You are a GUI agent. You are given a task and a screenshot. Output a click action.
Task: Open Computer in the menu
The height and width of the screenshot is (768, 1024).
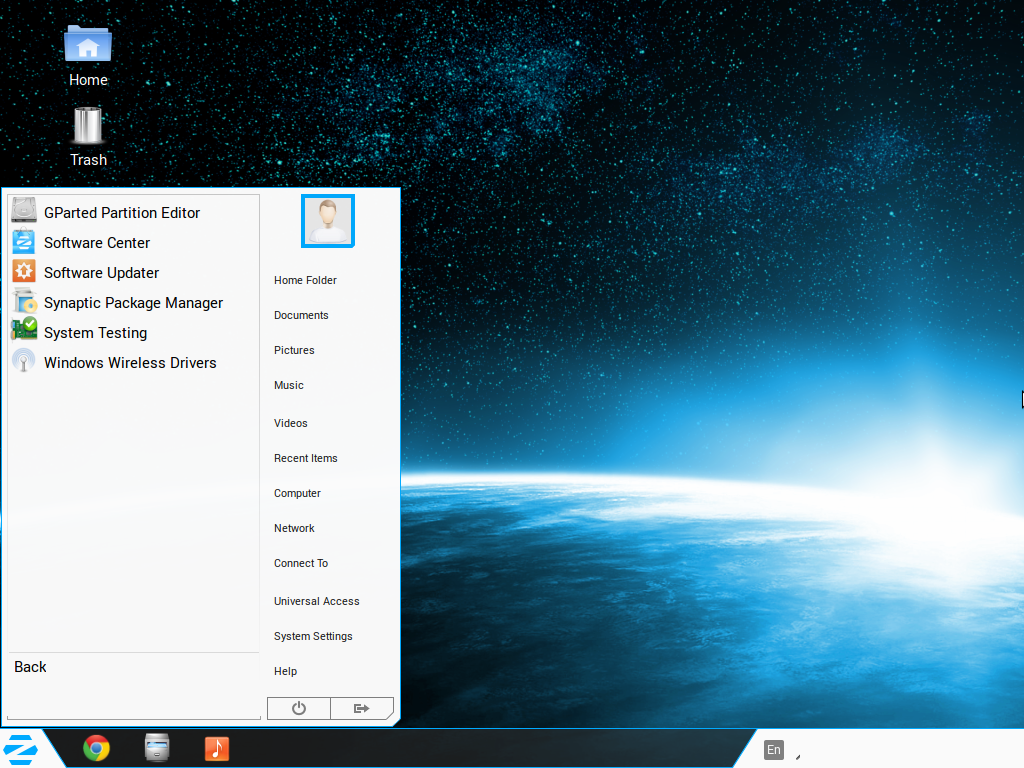pos(297,494)
